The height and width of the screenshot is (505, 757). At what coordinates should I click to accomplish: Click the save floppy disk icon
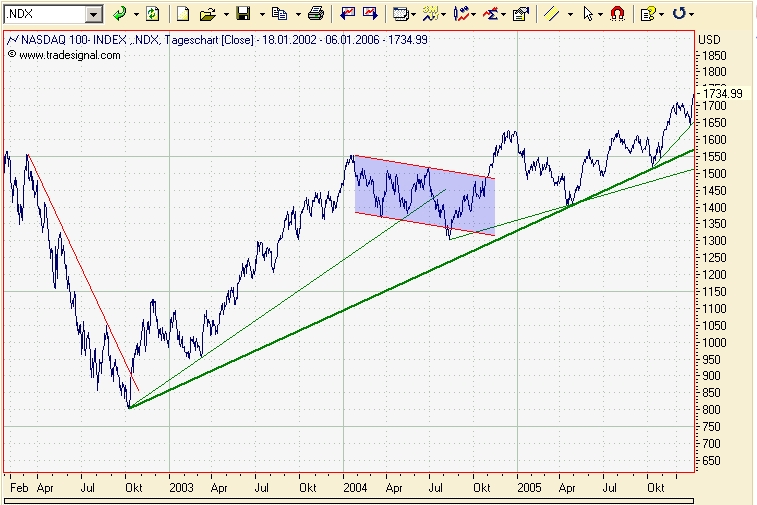244,14
